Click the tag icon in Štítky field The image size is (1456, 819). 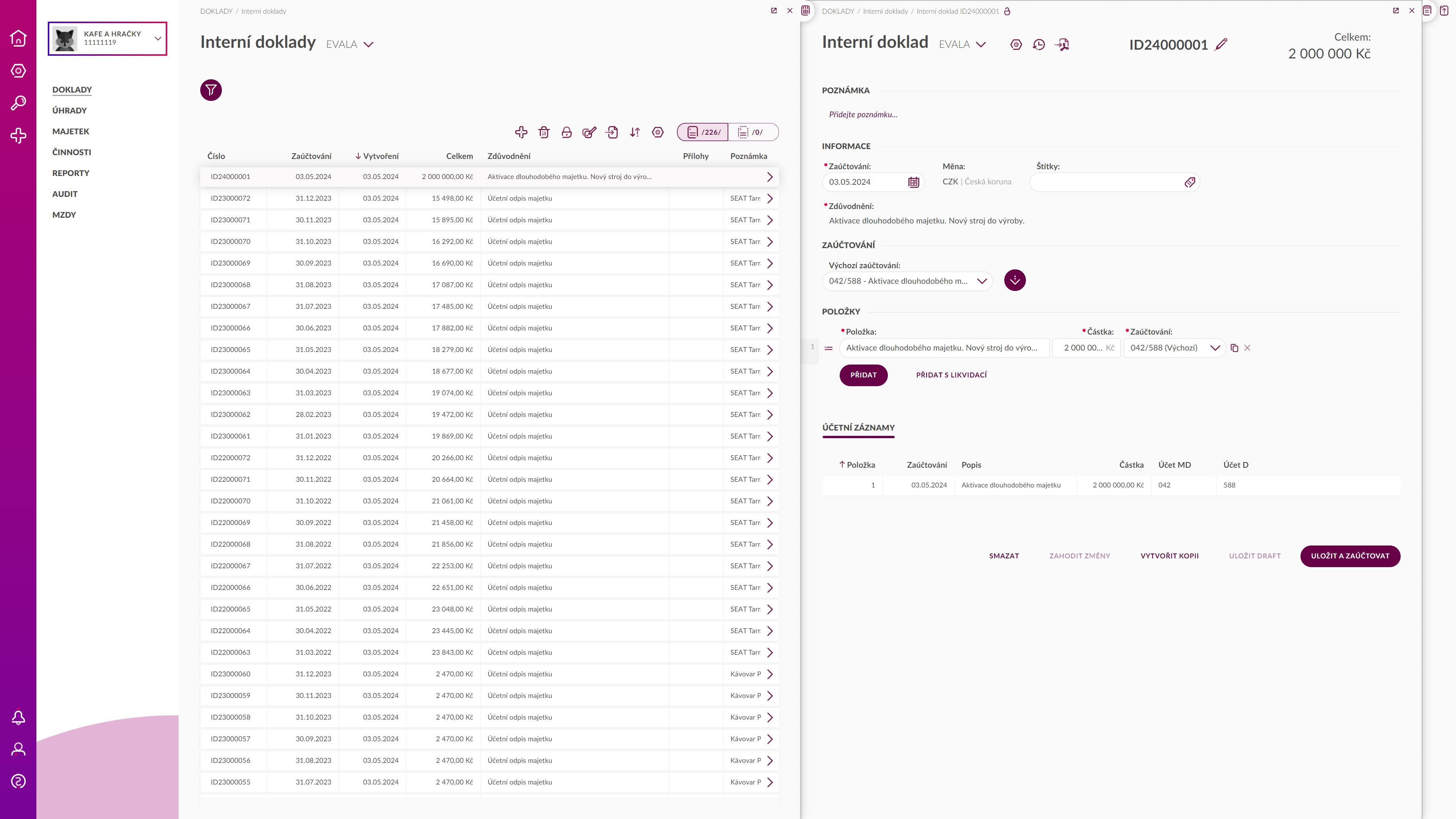point(1190,182)
